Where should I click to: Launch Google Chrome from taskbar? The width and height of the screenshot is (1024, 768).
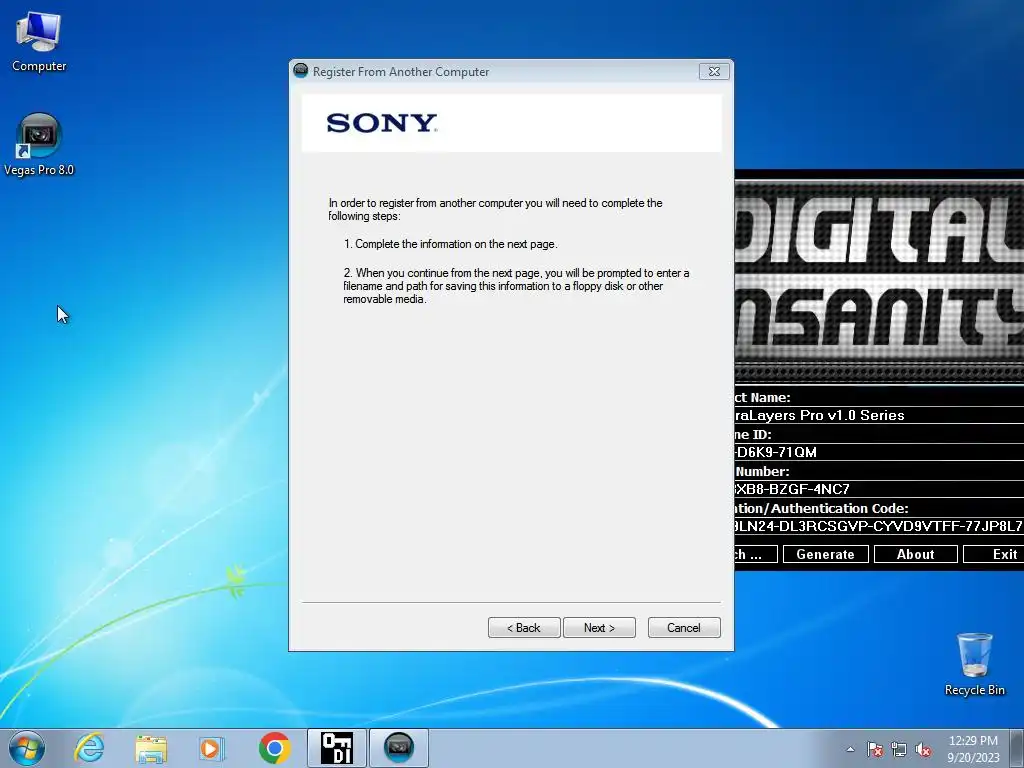click(274, 748)
